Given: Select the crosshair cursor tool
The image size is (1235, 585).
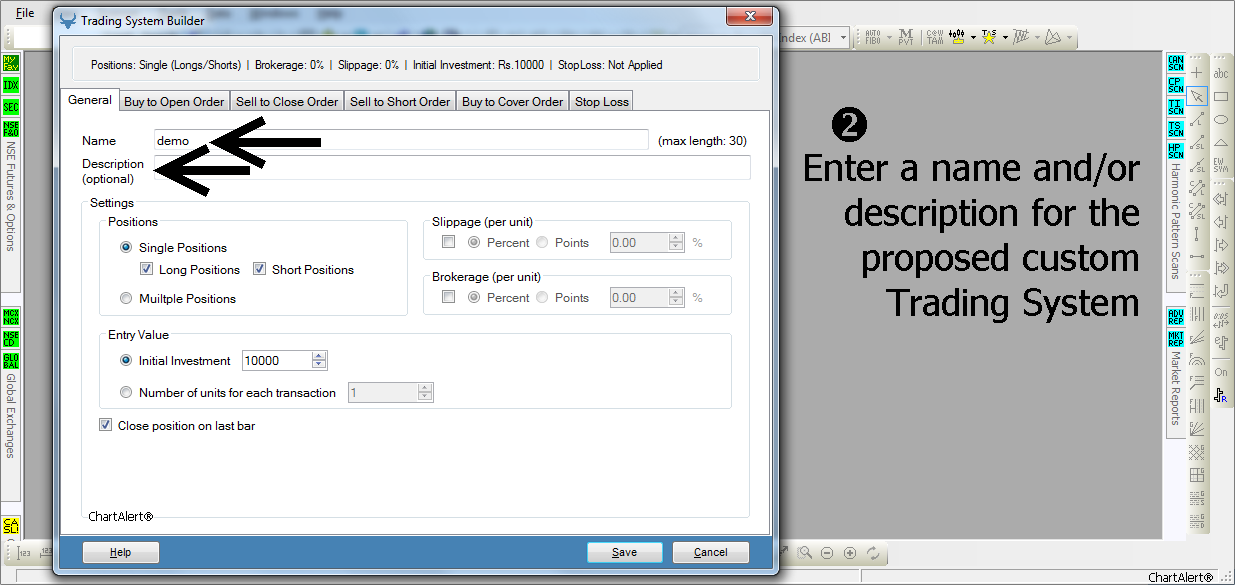Looking at the screenshot, I should 1197,73.
